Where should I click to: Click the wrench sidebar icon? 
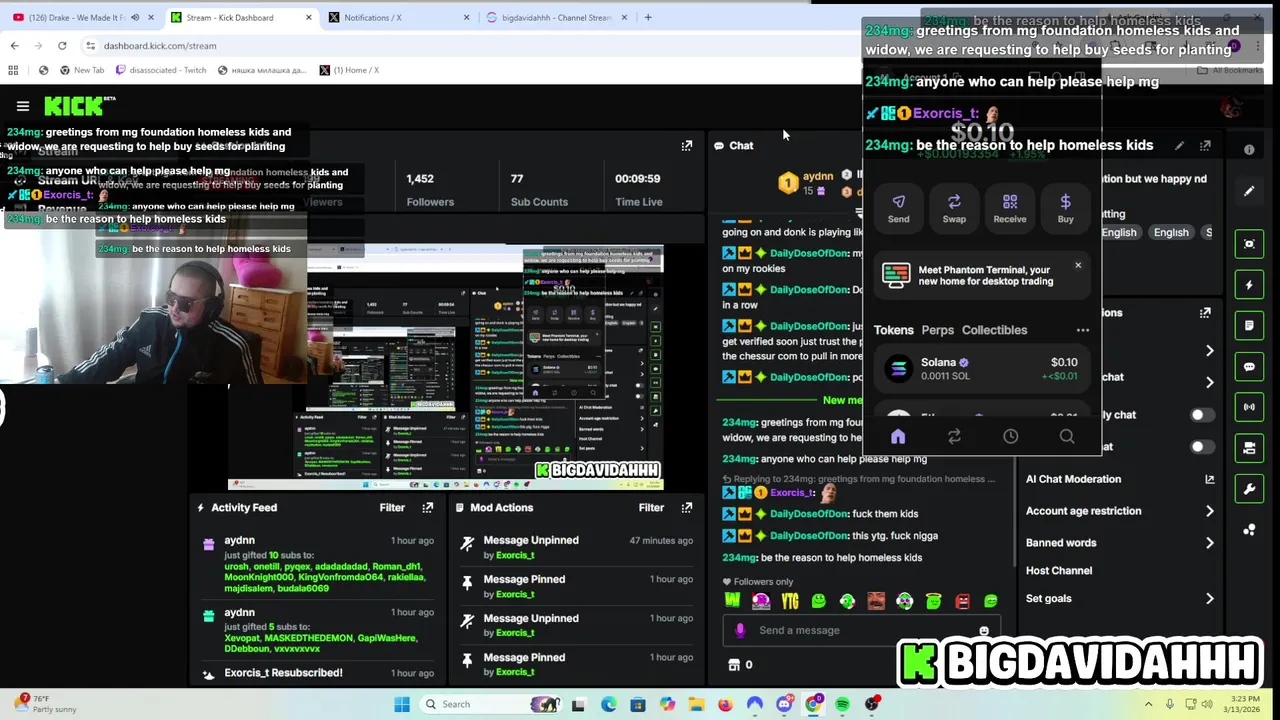point(1249,489)
